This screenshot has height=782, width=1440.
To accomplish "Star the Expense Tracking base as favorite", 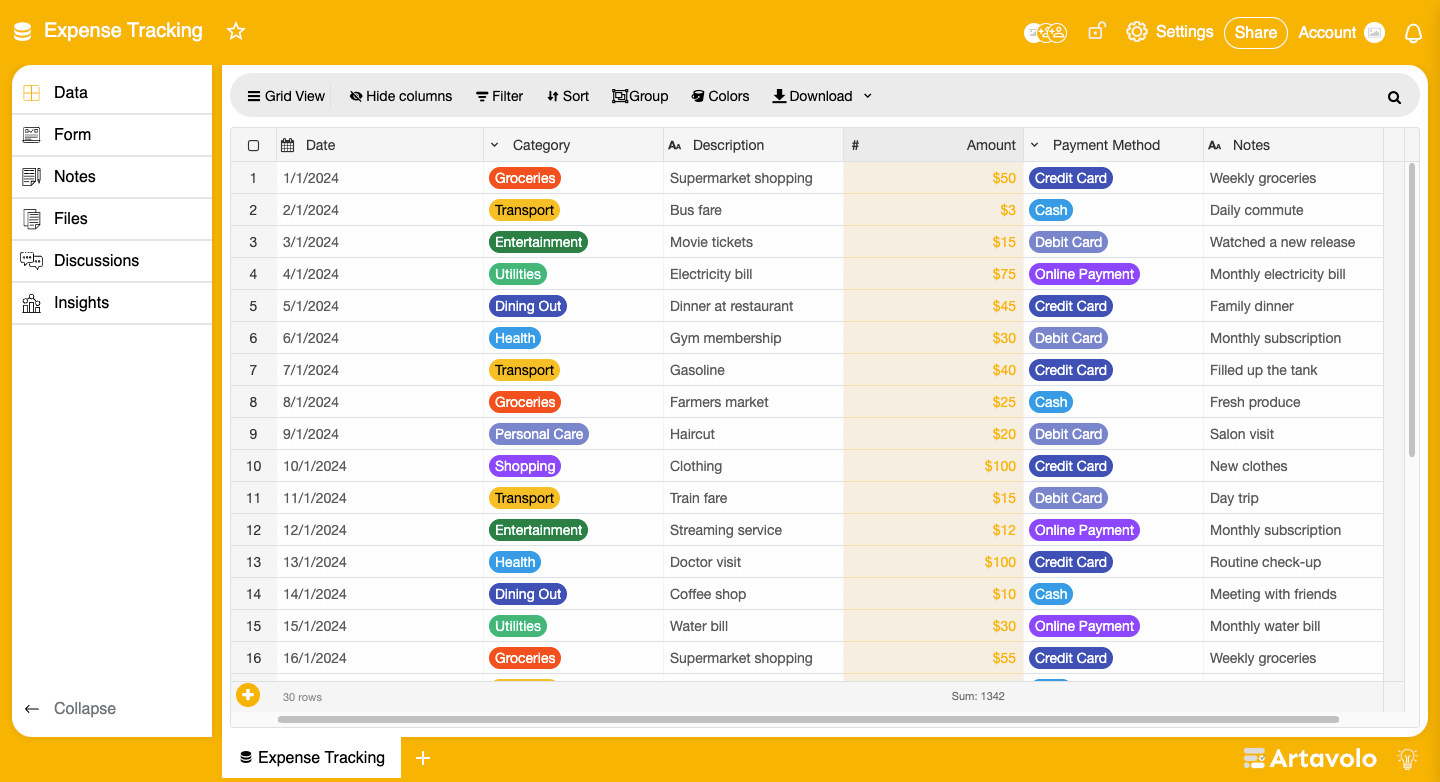I will click(236, 31).
